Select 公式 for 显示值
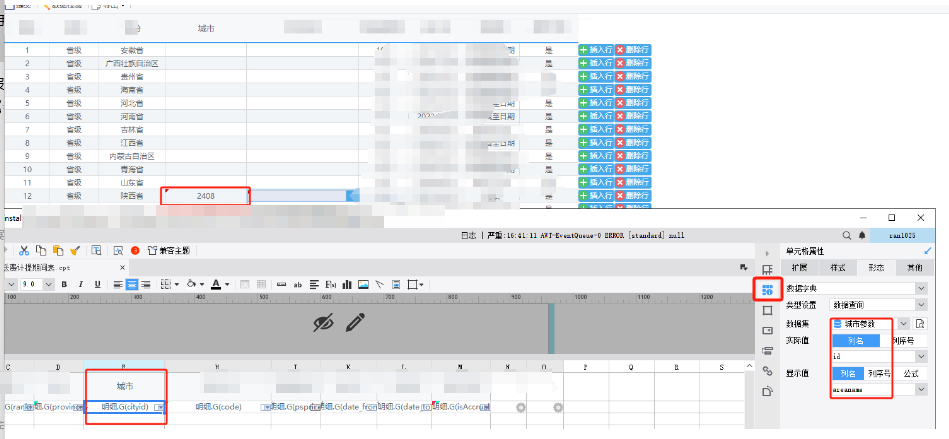 (x=910, y=374)
